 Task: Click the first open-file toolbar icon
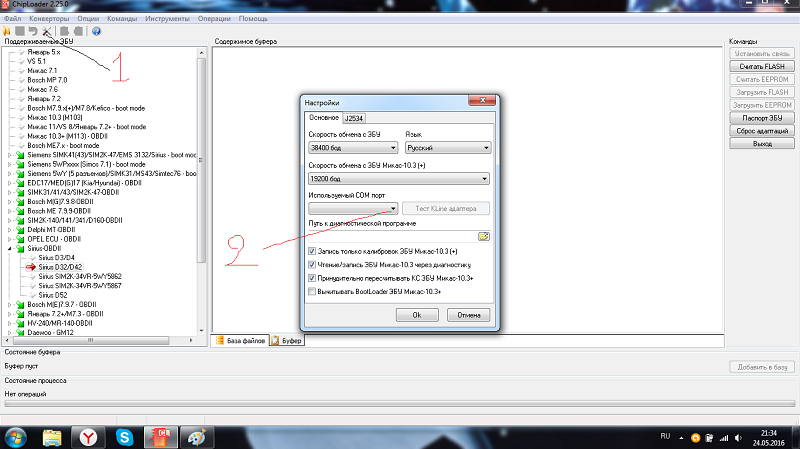pos(7,31)
